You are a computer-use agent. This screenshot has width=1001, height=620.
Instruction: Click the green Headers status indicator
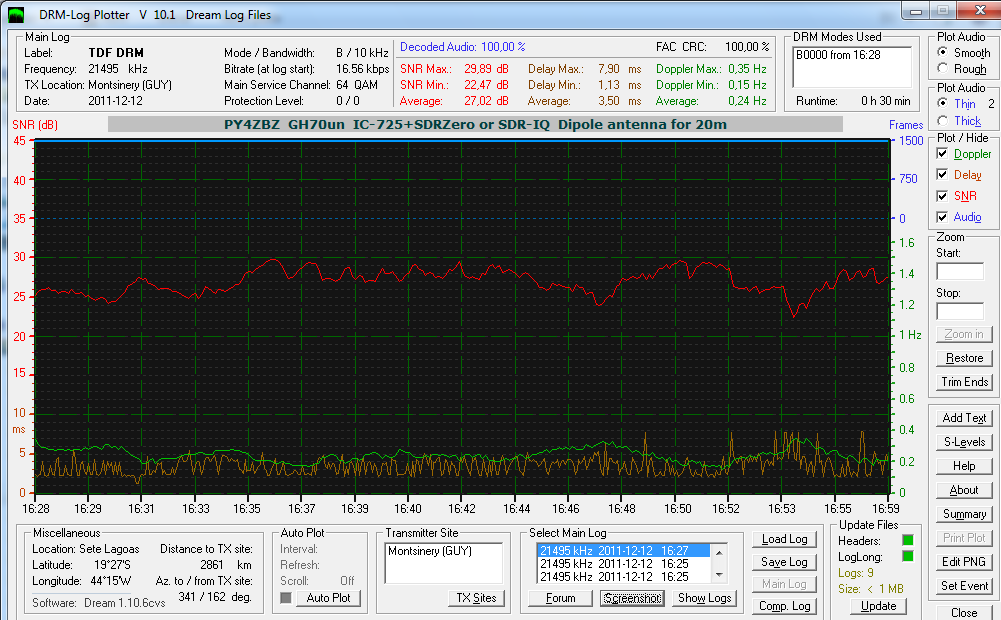point(907,540)
